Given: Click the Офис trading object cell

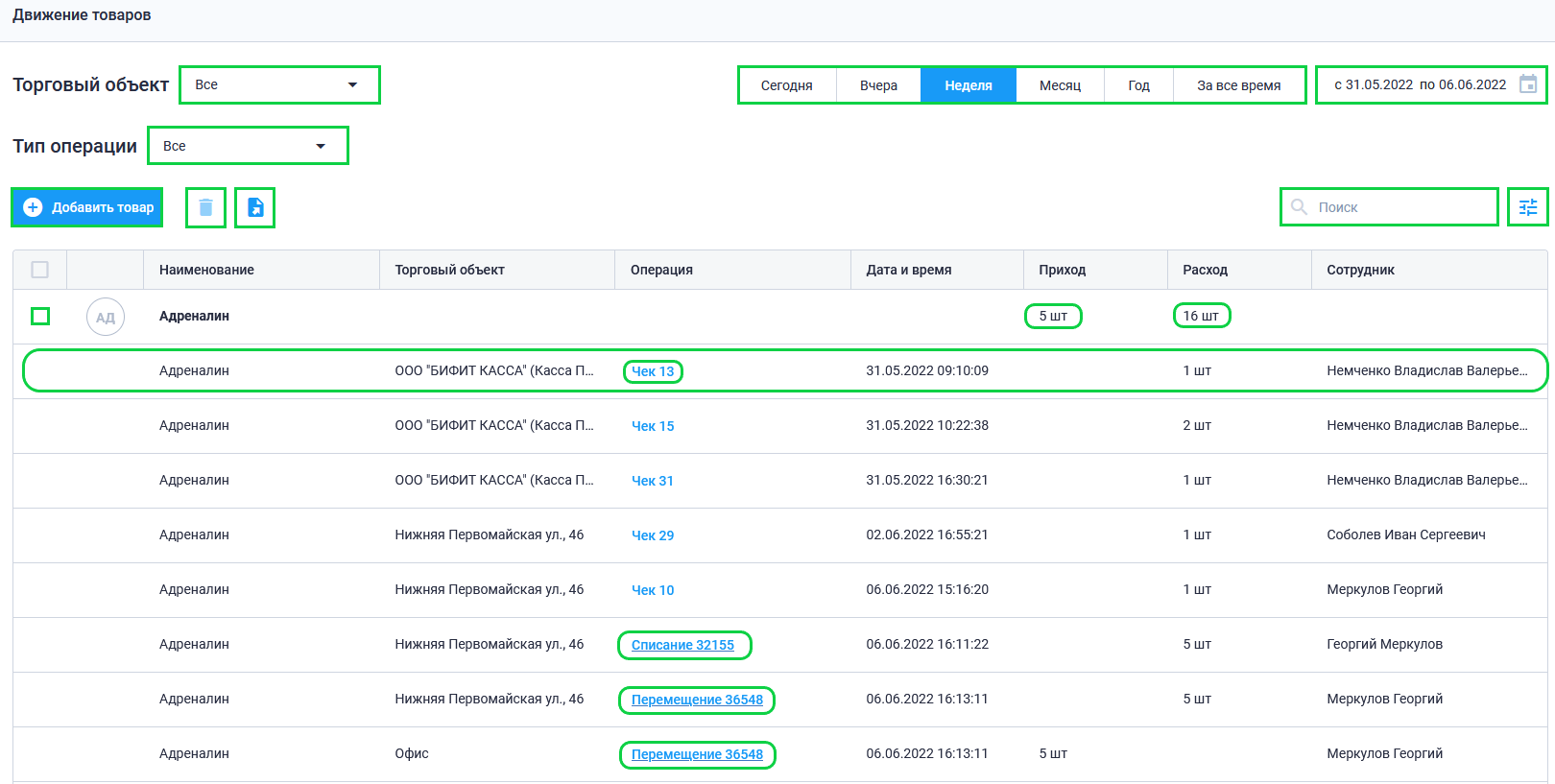Looking at the screenshot, I should coord(412,753).
